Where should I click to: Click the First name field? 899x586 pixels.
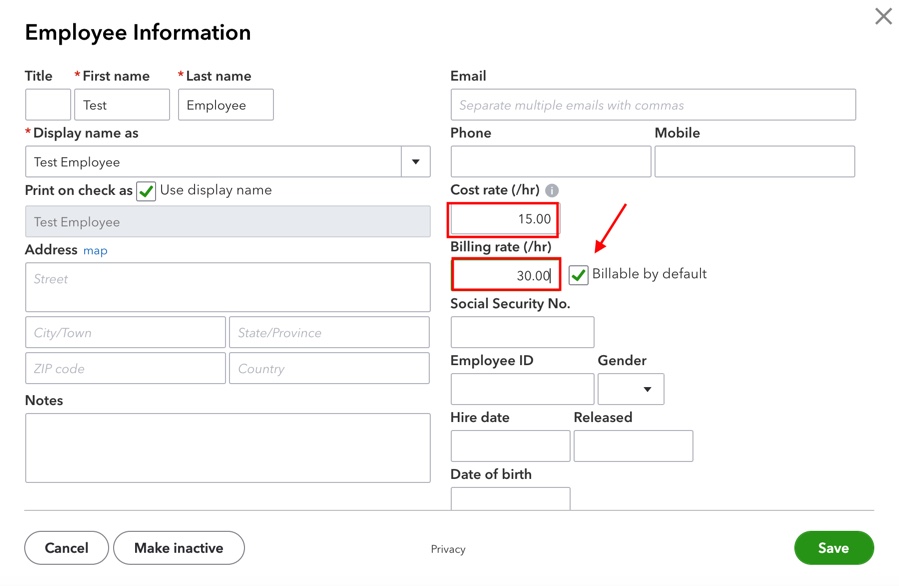coord(121,104)
